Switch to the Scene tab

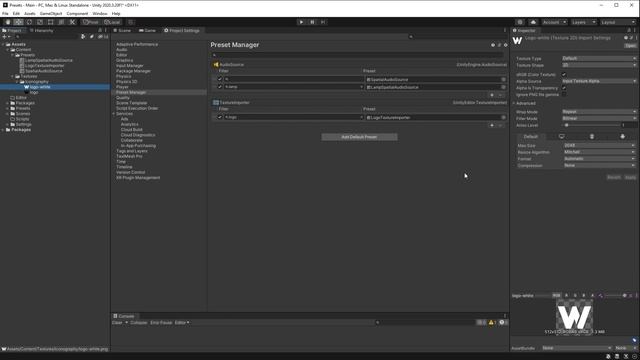122,31
